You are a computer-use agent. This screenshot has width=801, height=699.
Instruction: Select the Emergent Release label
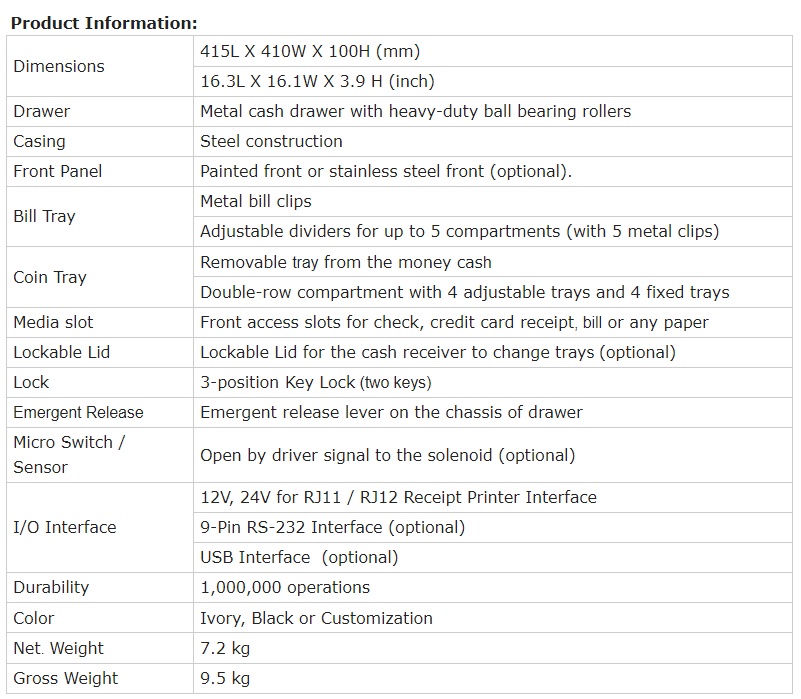[78, 412]
